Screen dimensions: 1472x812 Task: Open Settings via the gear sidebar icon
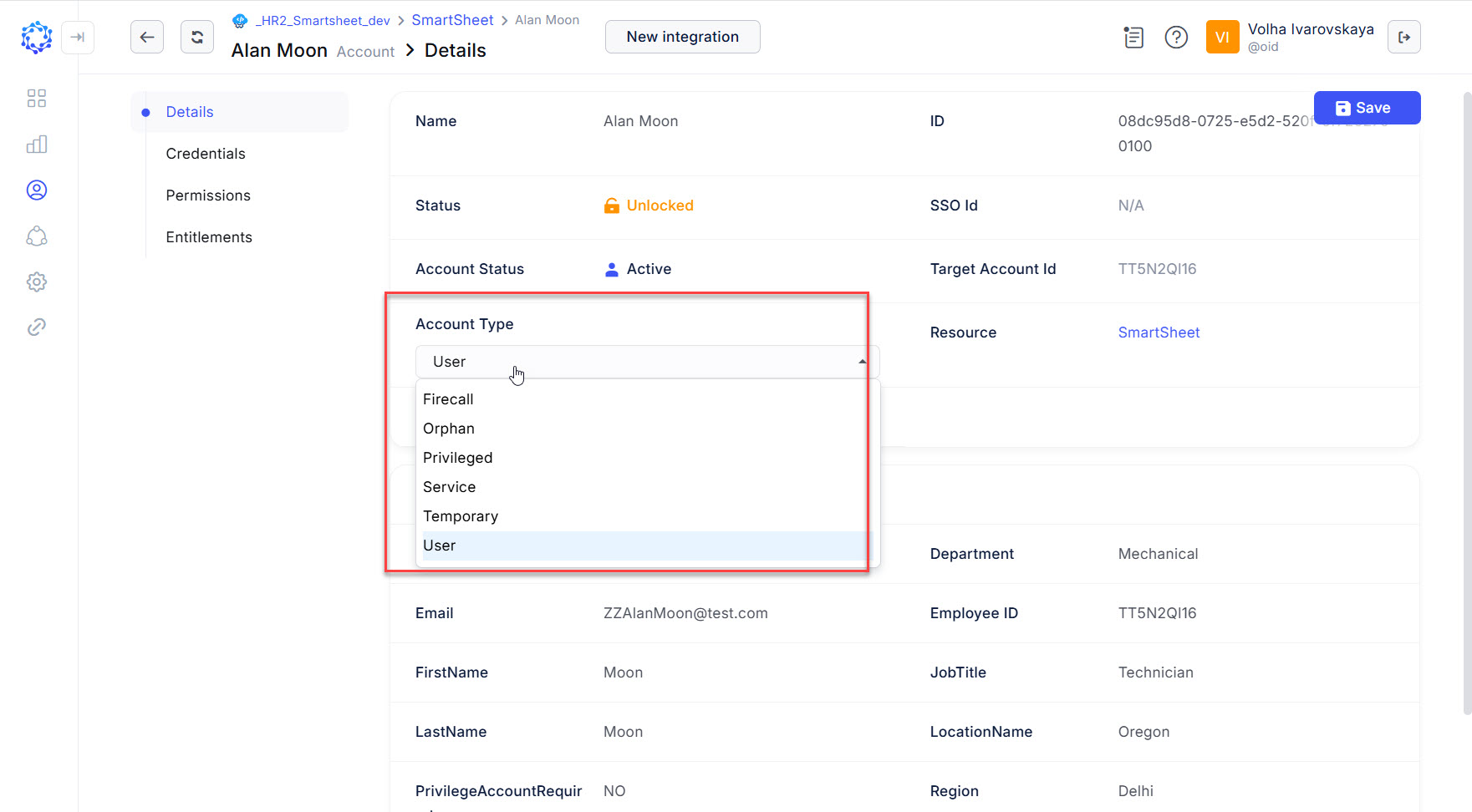coord(37,282)
